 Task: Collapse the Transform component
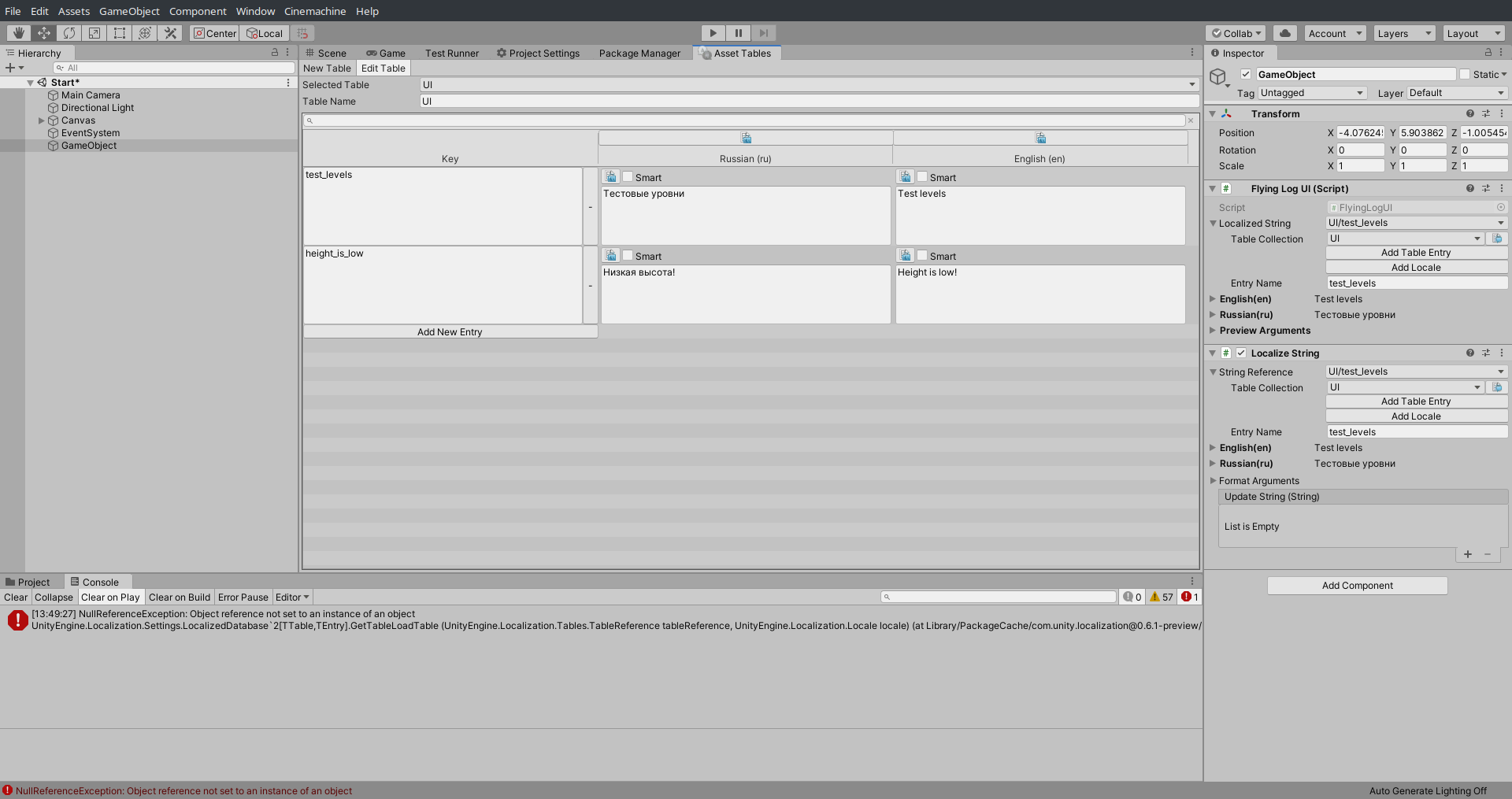pyautogui.click(x=1213, y=114)
